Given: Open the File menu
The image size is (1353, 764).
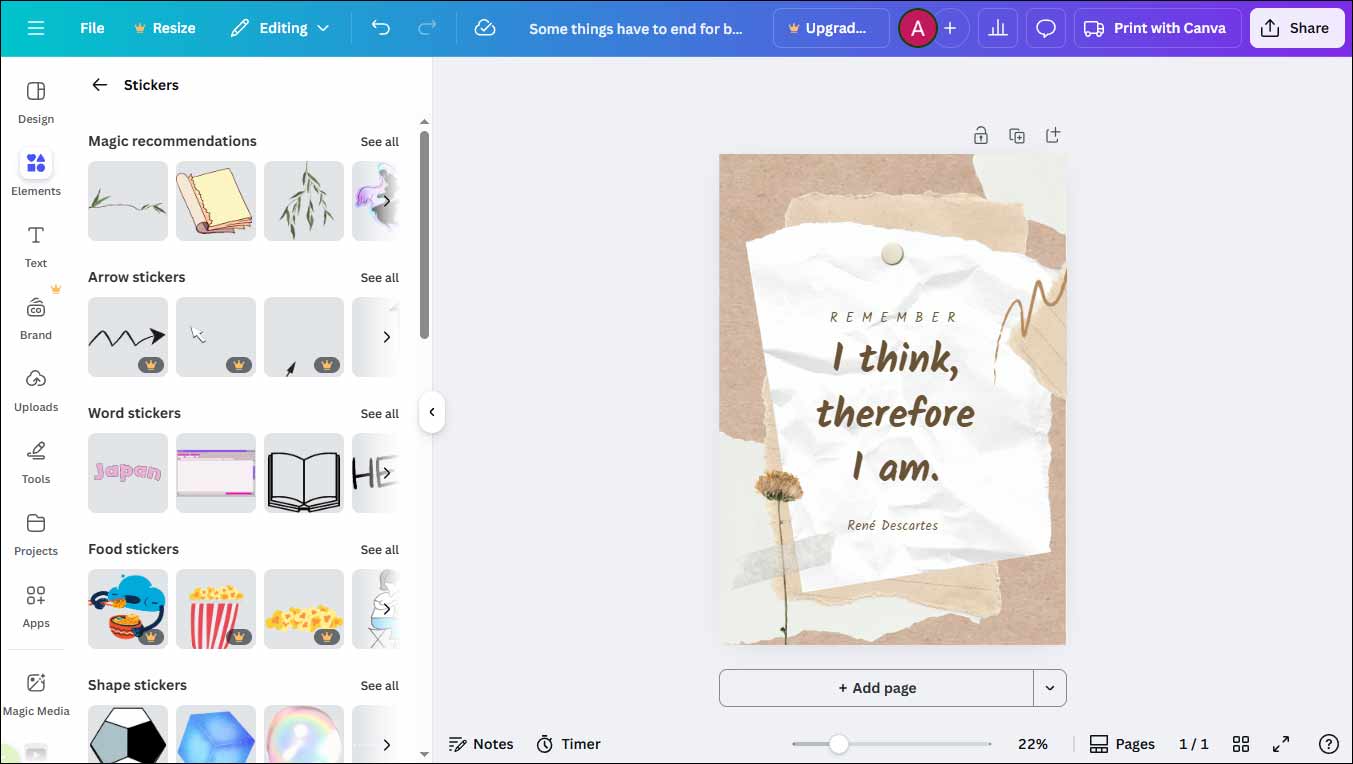Looking at the screenshot, I should 91,28.
